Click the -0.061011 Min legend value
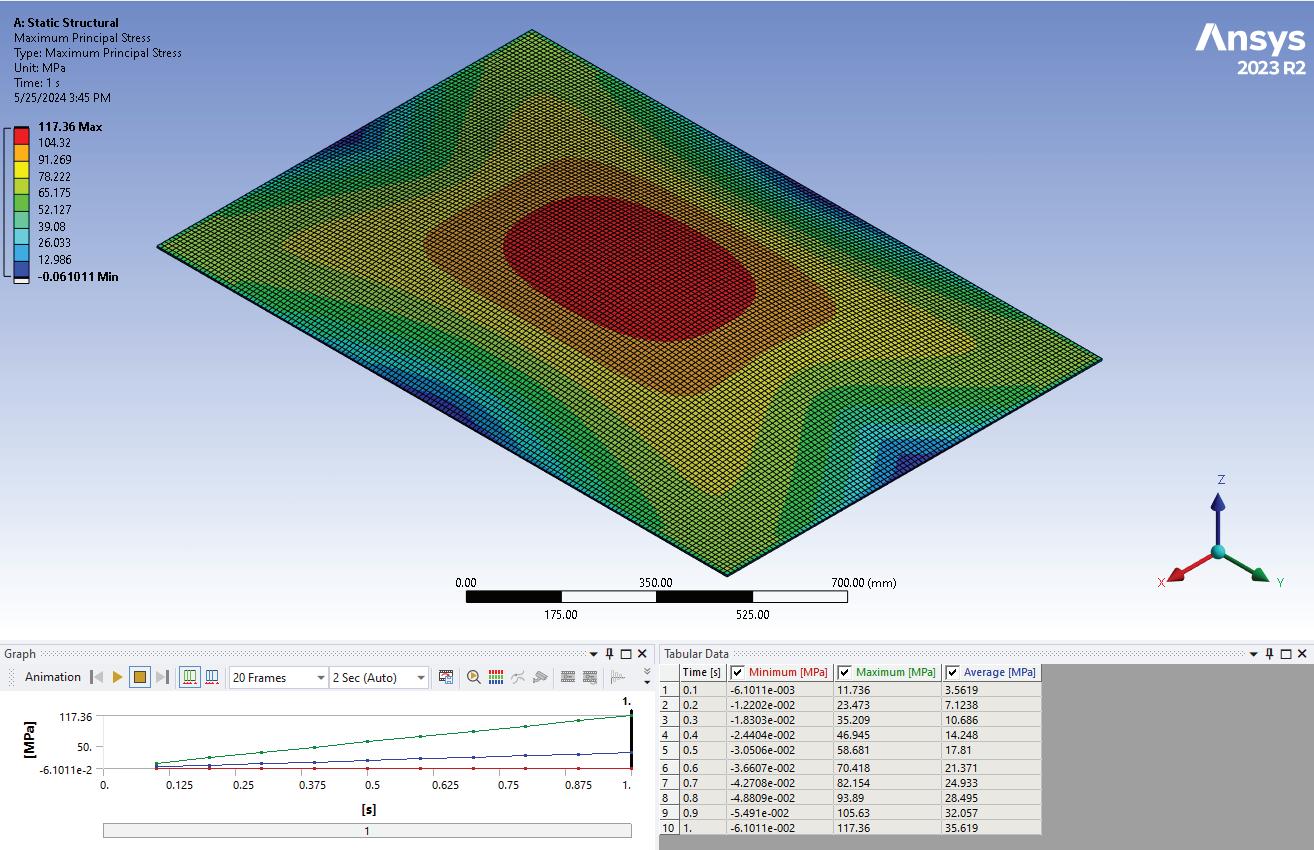The image size is (1314, 850). pyautogui.click(x=78, y=276)
